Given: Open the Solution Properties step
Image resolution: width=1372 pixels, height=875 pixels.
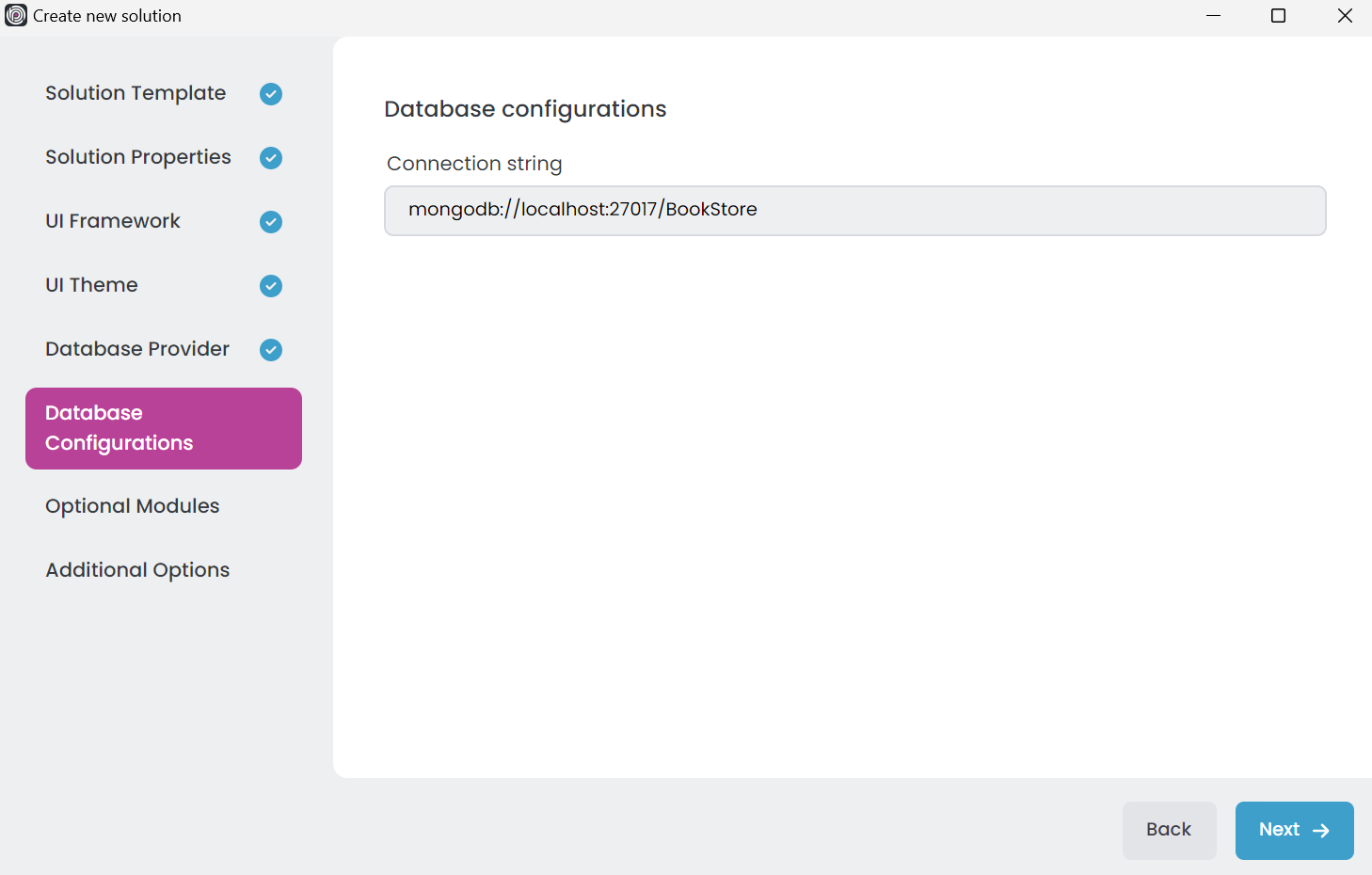Looking at the screenshot, I should coord(138,157).
